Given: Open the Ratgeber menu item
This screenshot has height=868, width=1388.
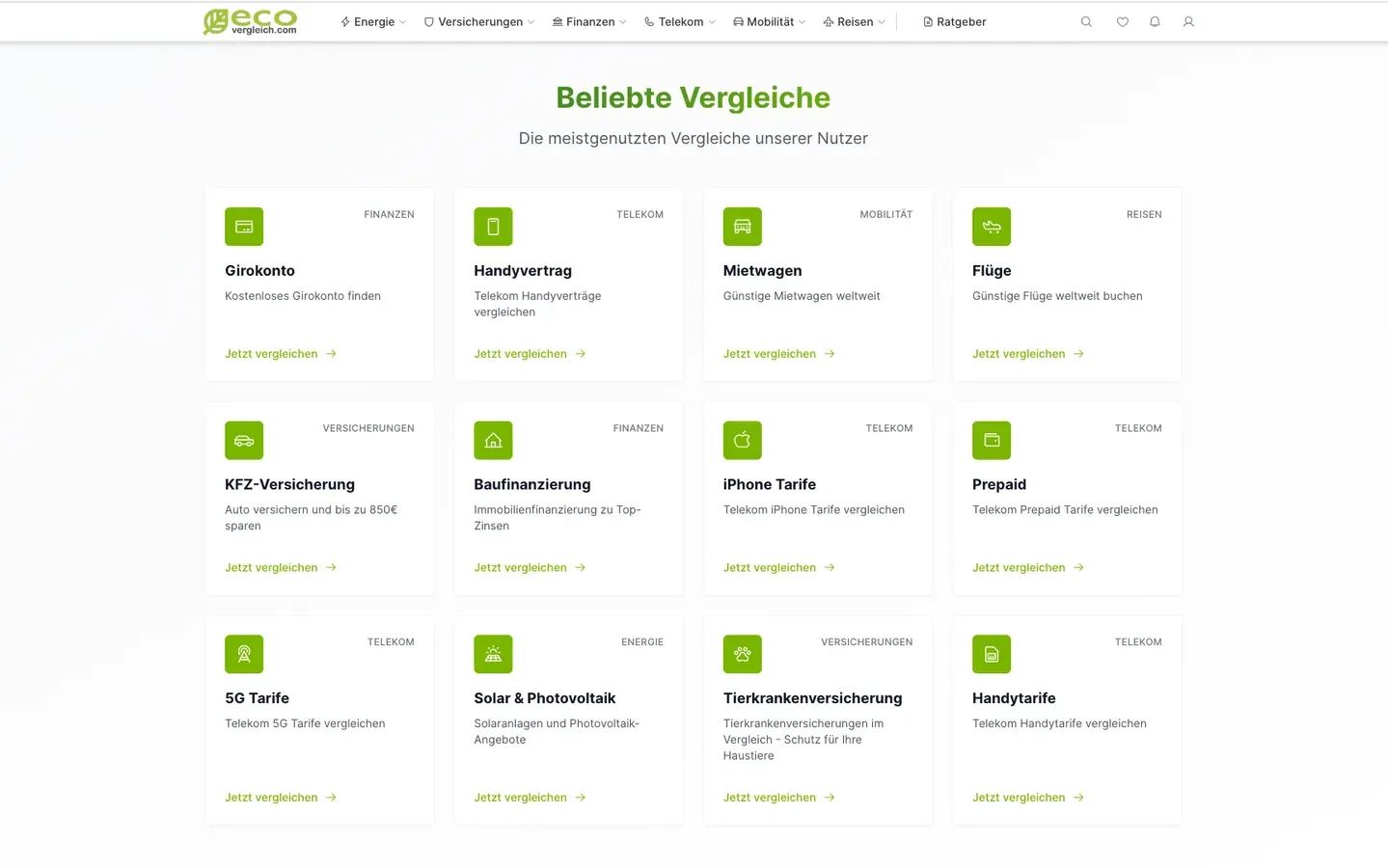Looking at the screenshot, I should (955, 21).
